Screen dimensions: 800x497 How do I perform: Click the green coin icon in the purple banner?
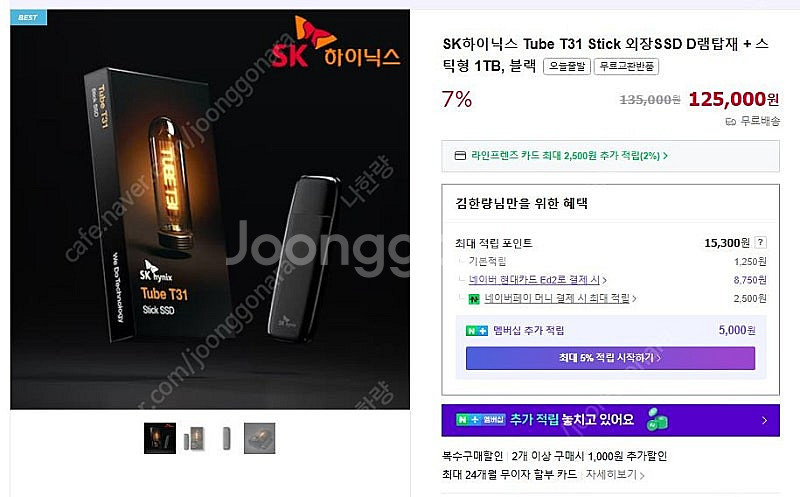pyautogui.click(x=657, y=419)
